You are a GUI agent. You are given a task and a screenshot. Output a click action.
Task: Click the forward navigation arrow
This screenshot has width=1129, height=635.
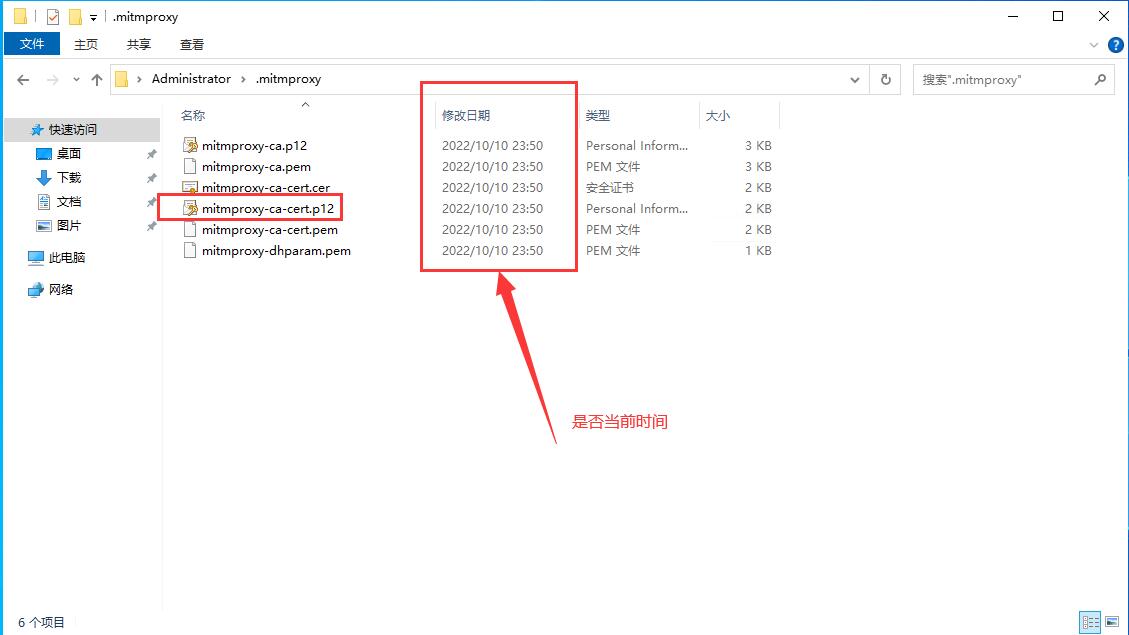point(53,80)
